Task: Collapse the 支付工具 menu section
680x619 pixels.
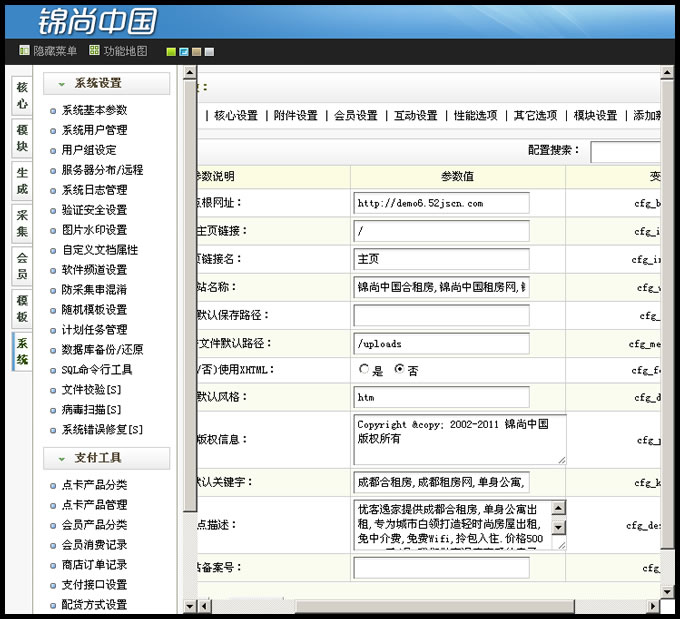Action: (61, 458)
